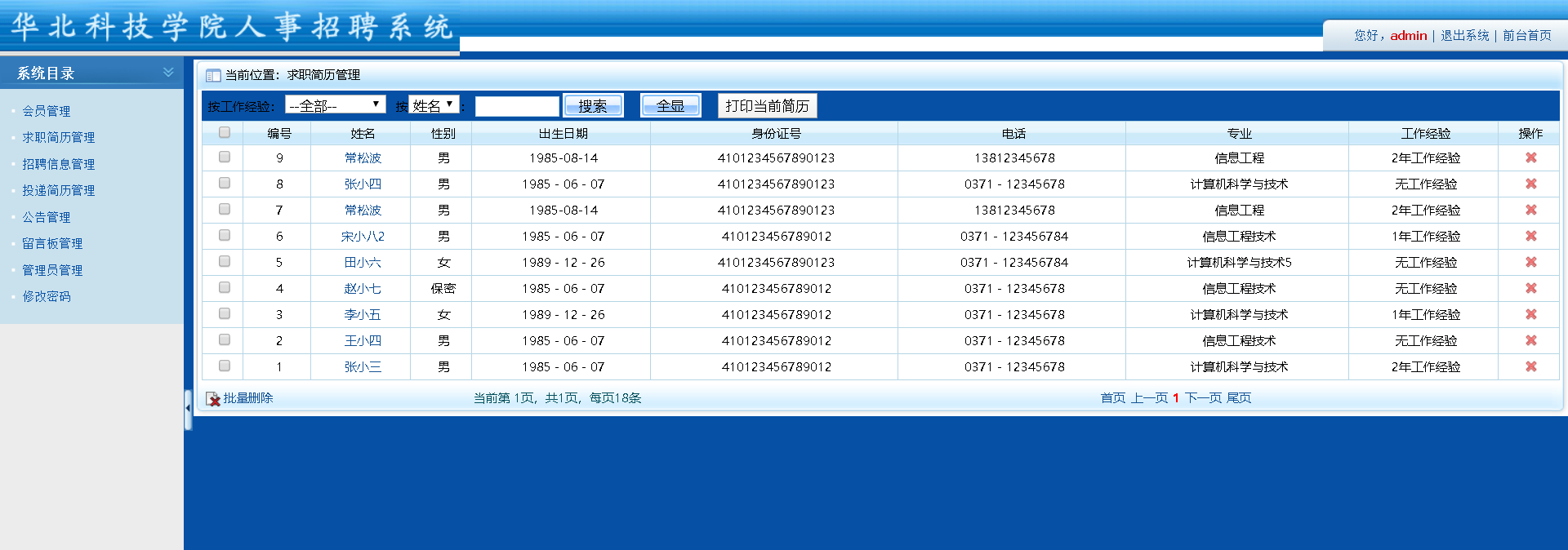Select the checkbox for 赵小七

(x=225, y=287)
